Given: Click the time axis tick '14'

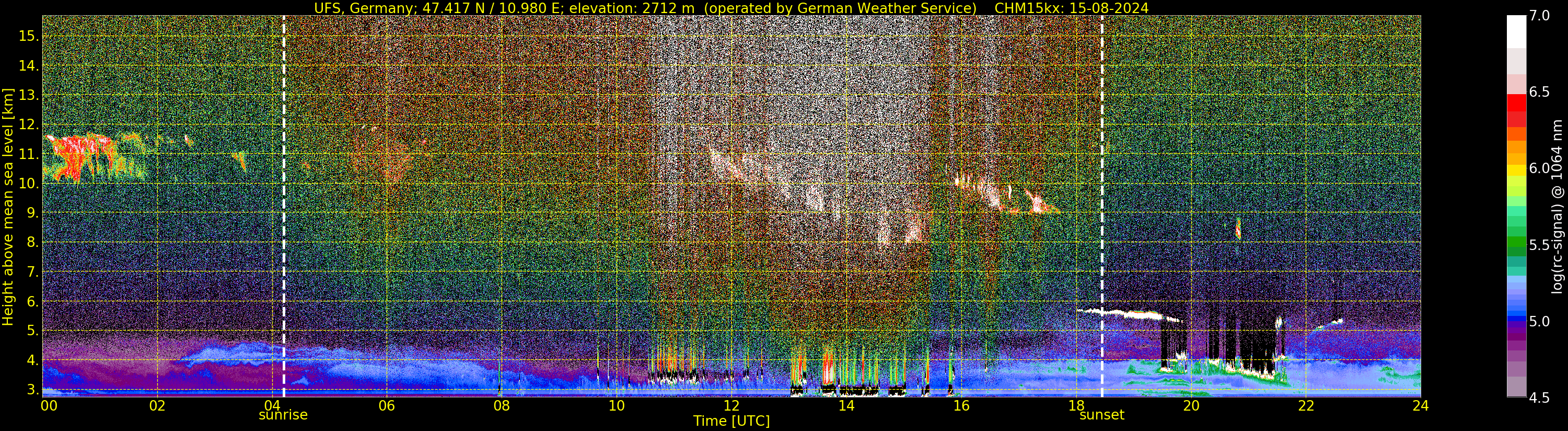Looking at the screenshot, I should point(846,406).
